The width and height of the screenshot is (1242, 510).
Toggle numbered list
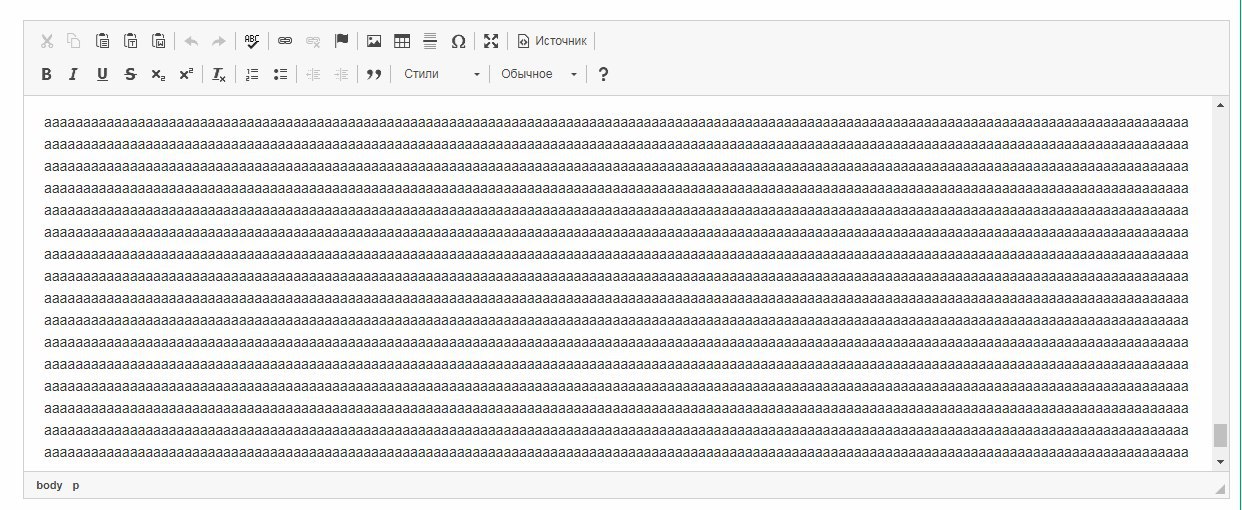pos(252,74)
